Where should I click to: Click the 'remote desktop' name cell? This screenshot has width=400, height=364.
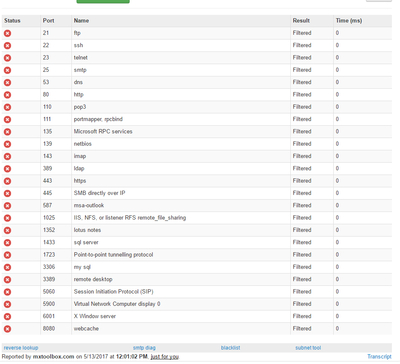click(93, 279)
